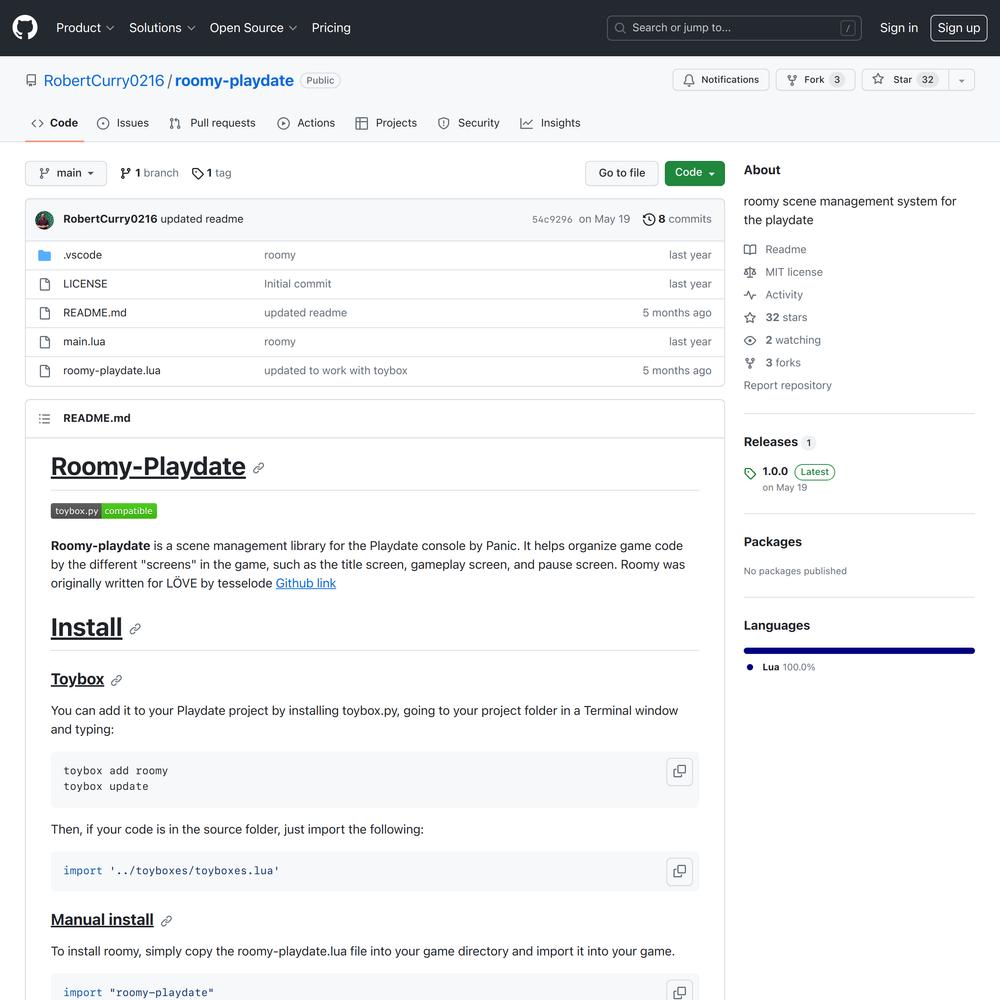Click the LICENSE file icon
The image size is (1000, 1000).
point(45,284)
